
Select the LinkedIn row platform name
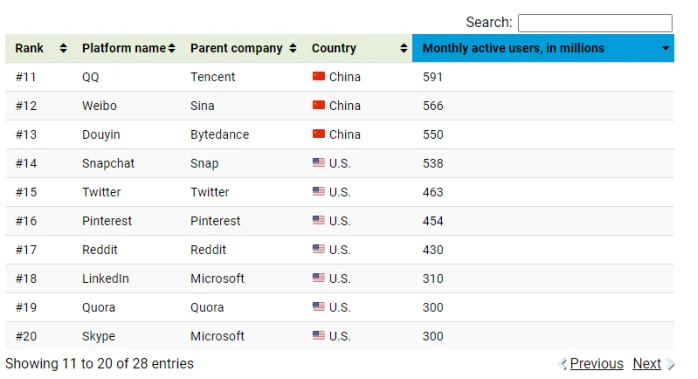[106, 278]
